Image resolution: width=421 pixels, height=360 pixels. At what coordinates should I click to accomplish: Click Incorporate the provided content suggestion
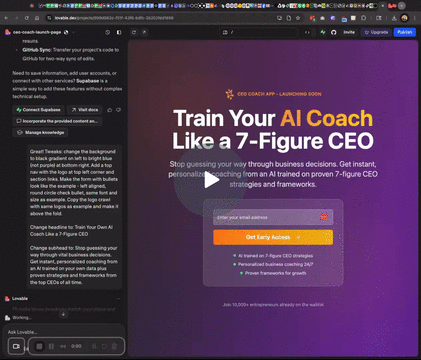click(57, 121)
